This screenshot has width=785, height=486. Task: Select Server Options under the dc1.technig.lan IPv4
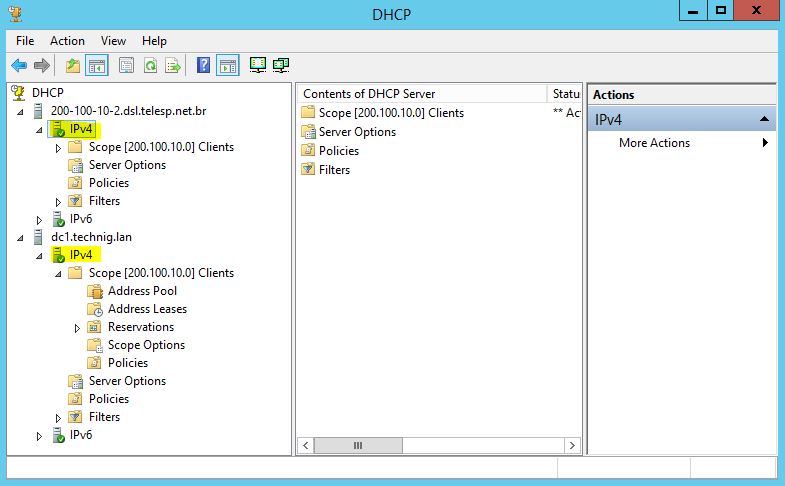pyautogui.click(x=127, y=381)
